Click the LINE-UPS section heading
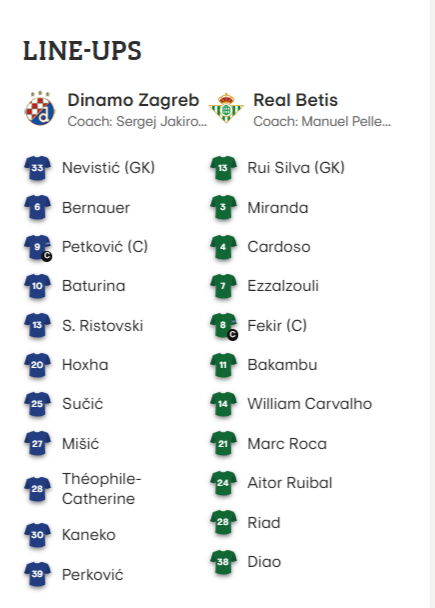The height and width of the screenshot is (608, 435). tap(82, 51)
